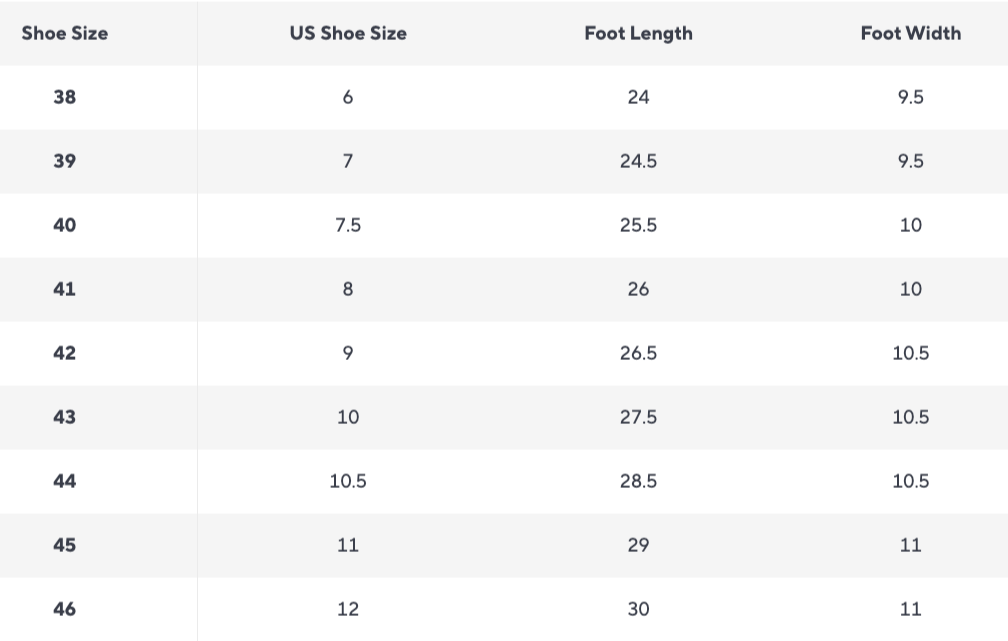Click foot length value 24.5
Viewport: 1008px width, 641px height.
(x=638, y=161)
